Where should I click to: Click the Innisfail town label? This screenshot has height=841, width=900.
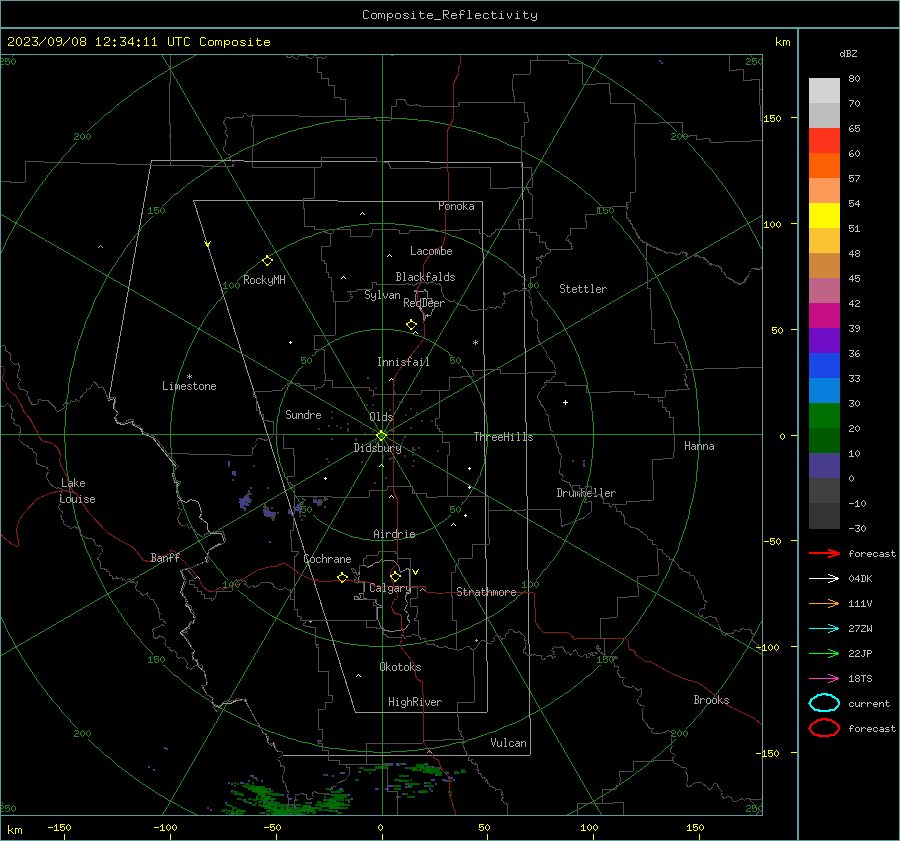(403, 362)
